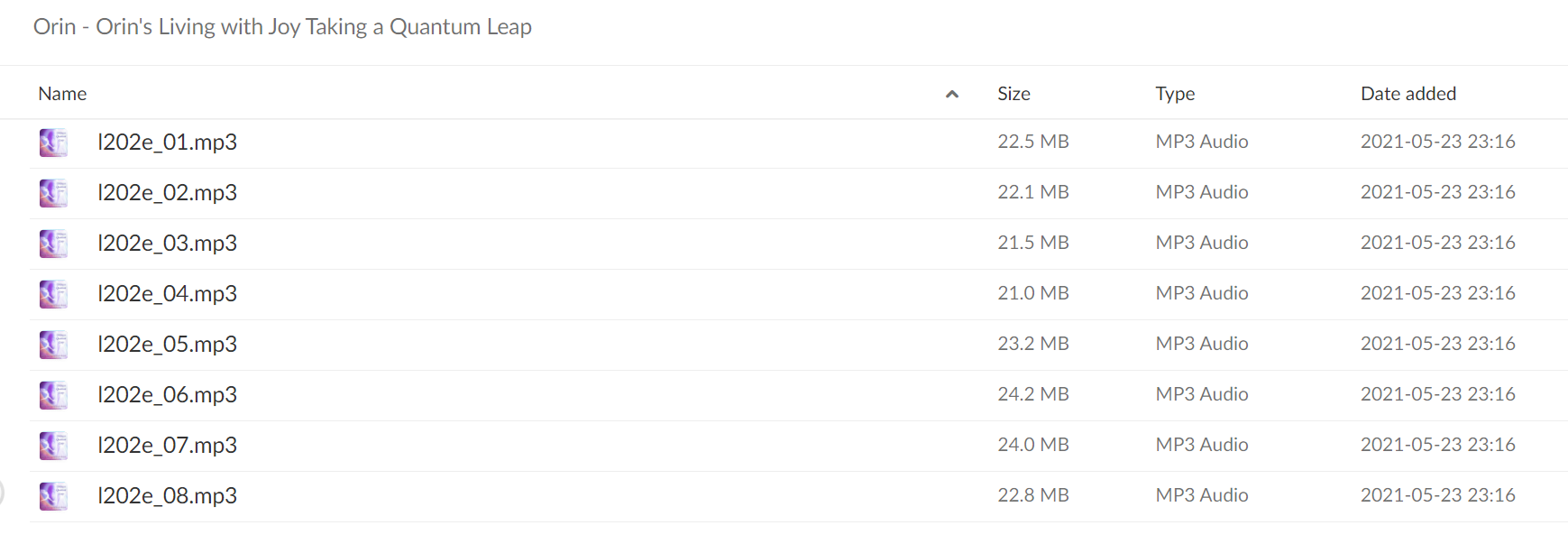Click the audio file icon for l202e_07.mp3
Image resolution: width=1568 pixels, height=553 pixels.
click(x=53, y=446)
